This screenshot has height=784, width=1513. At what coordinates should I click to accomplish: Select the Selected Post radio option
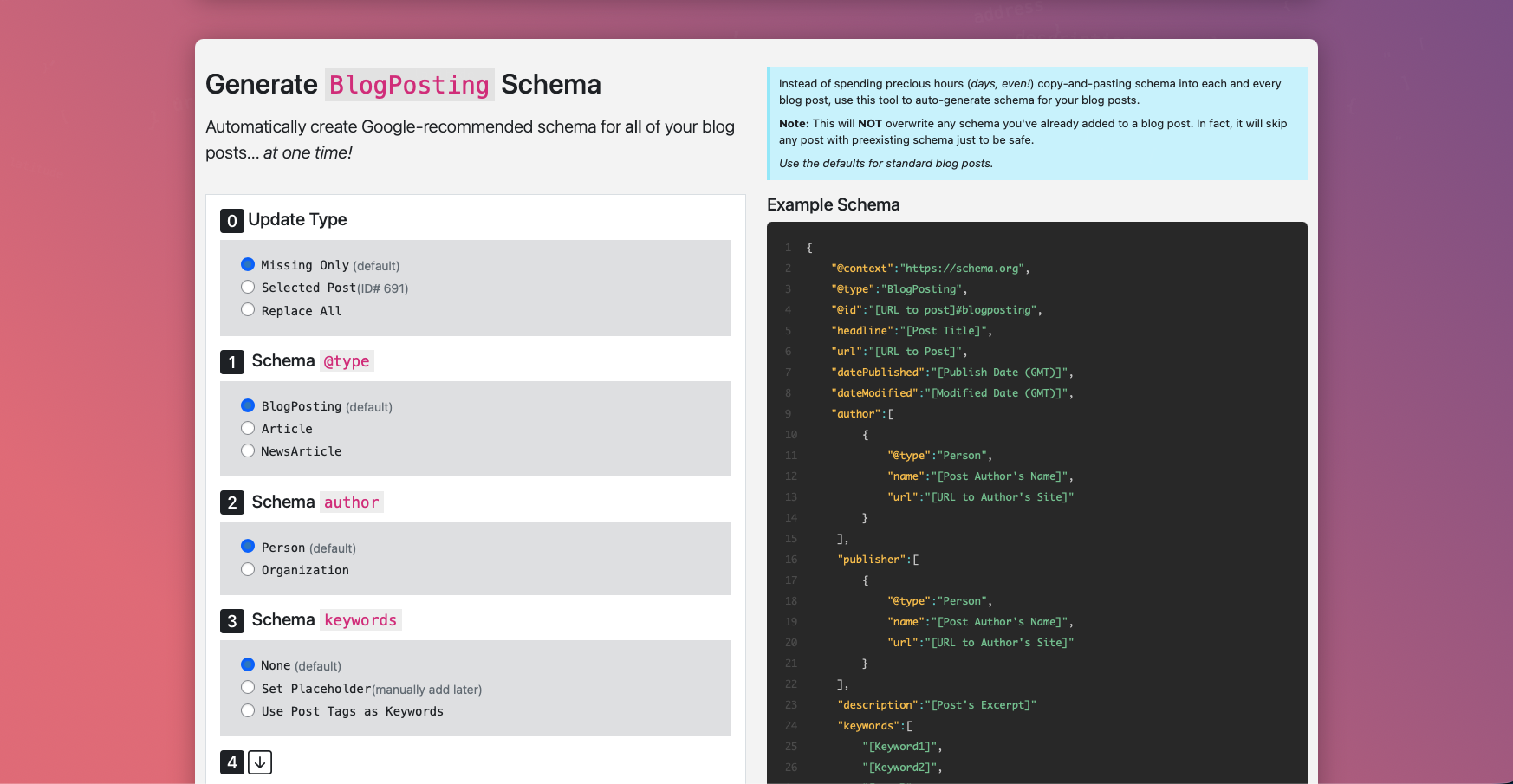pos(248,287)
